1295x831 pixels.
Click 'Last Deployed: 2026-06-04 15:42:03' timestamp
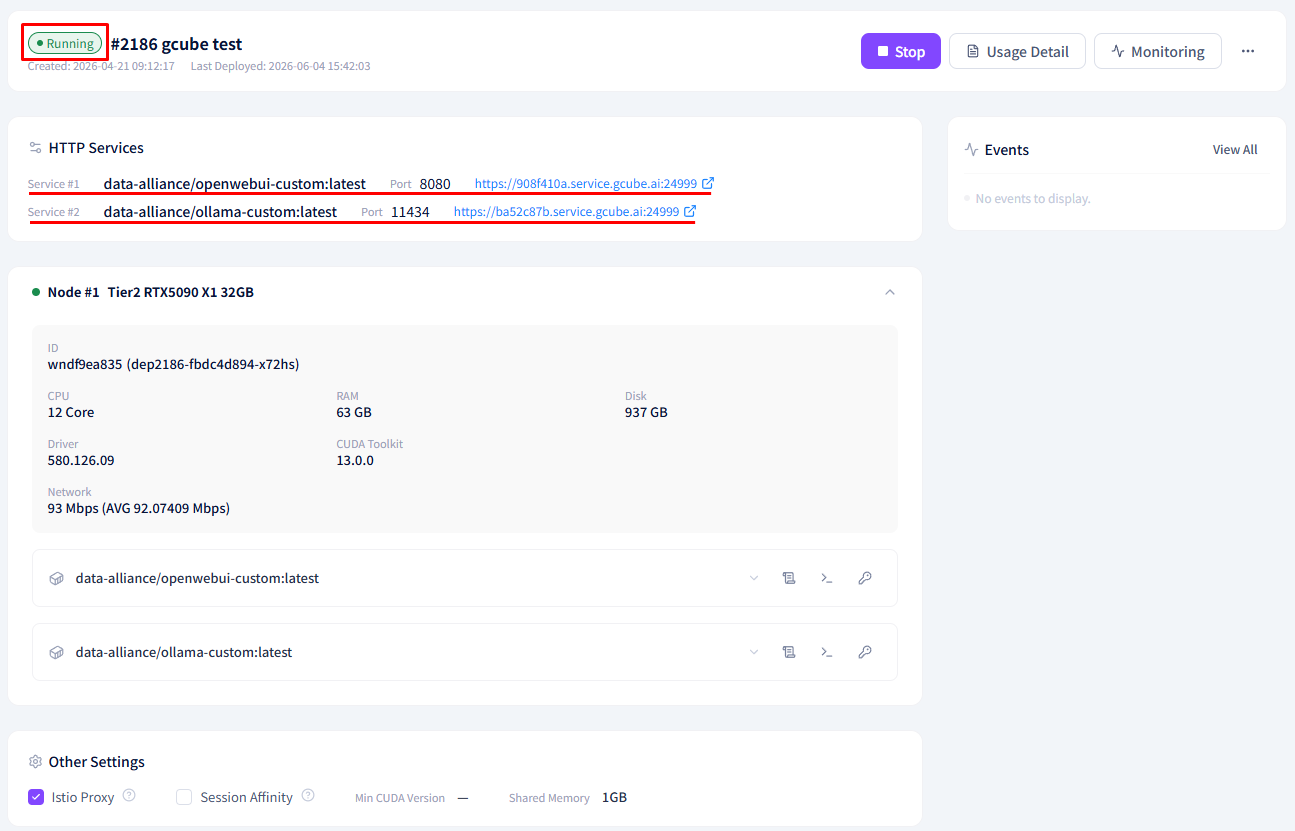pos(281,66)
